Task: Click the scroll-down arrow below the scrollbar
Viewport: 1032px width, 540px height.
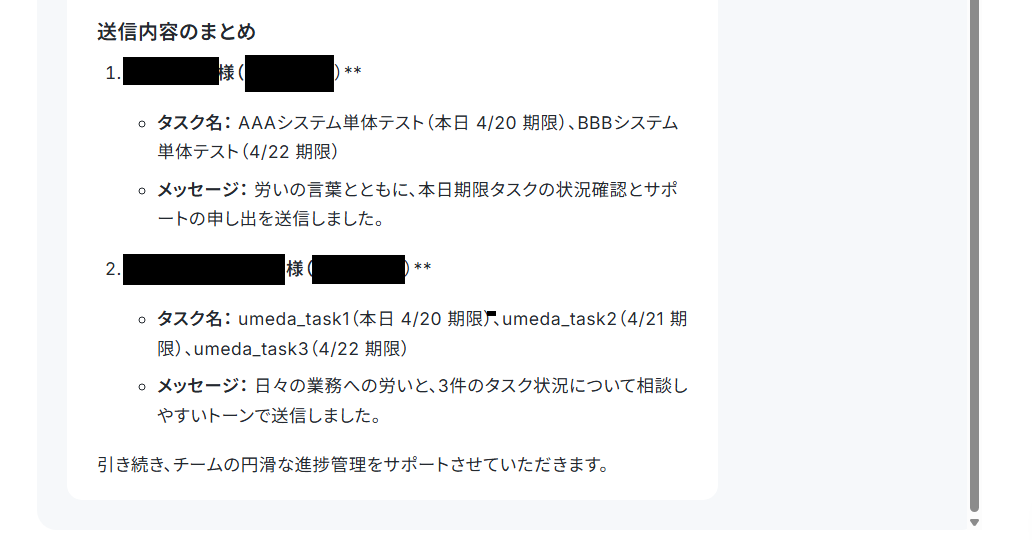Action: 975,522
